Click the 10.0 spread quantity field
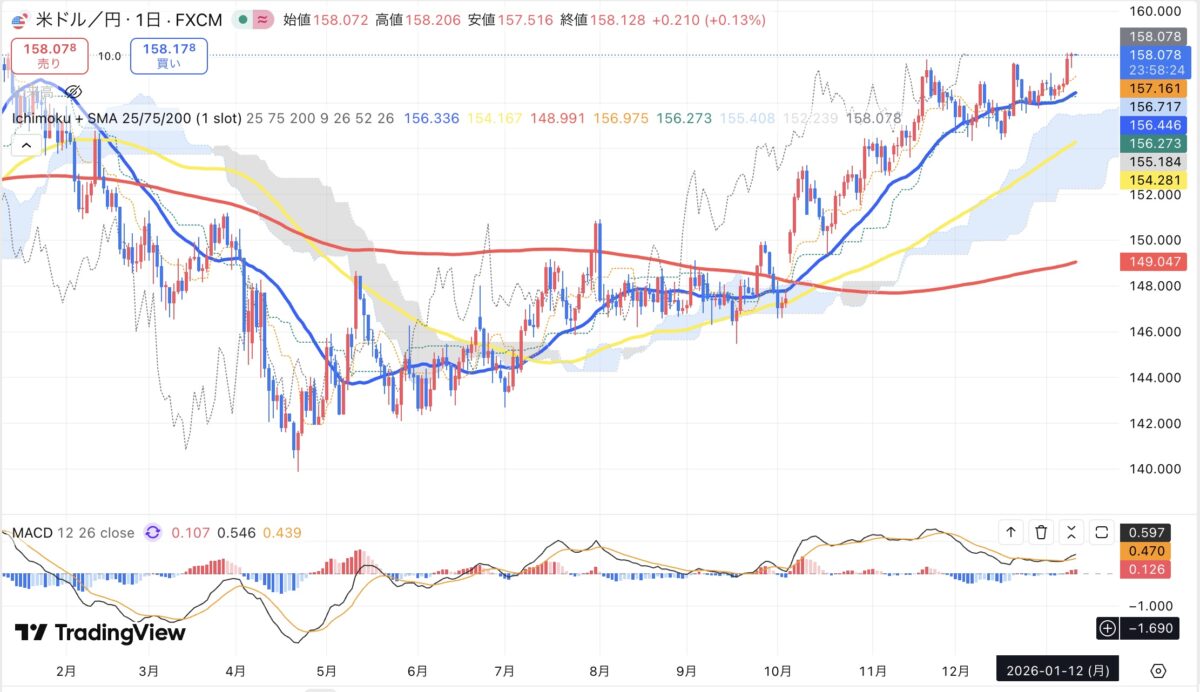This screenshot has height=692, width=1200. 110,56
